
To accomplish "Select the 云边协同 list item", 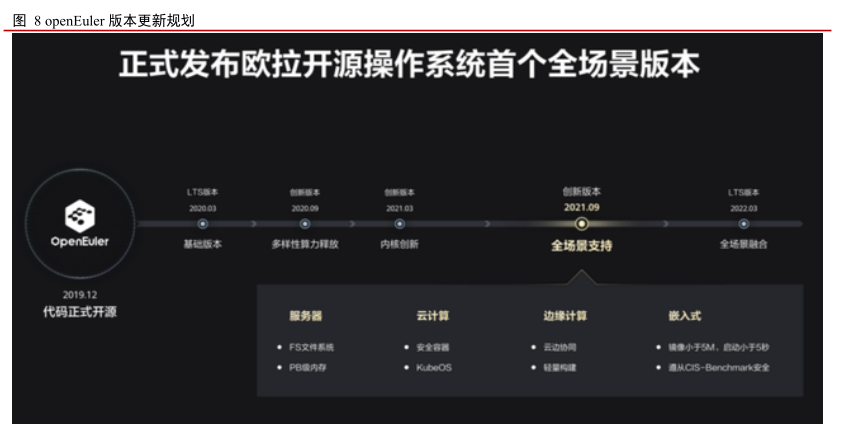I will point(560,347).
